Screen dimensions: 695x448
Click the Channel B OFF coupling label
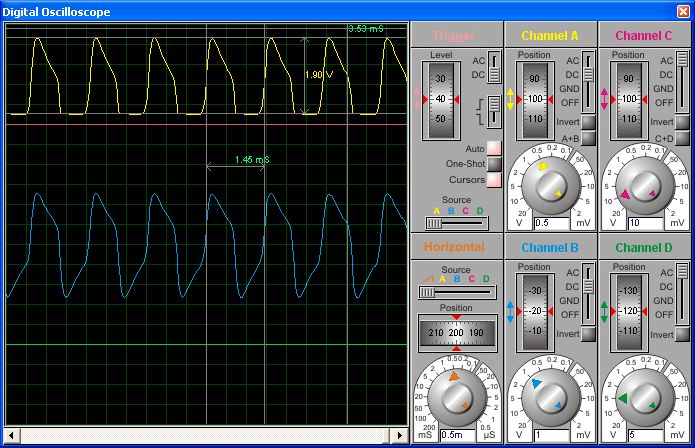click(x=570, y=315)
